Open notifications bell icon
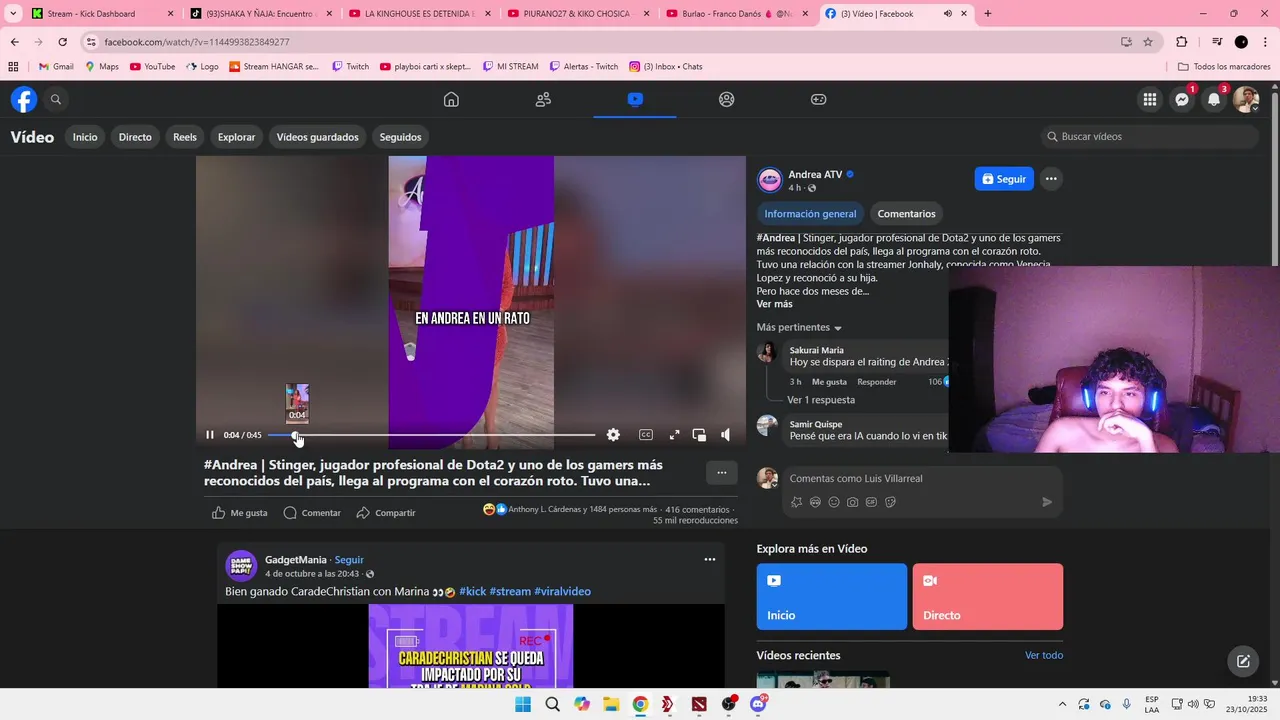 point(1214,99)
